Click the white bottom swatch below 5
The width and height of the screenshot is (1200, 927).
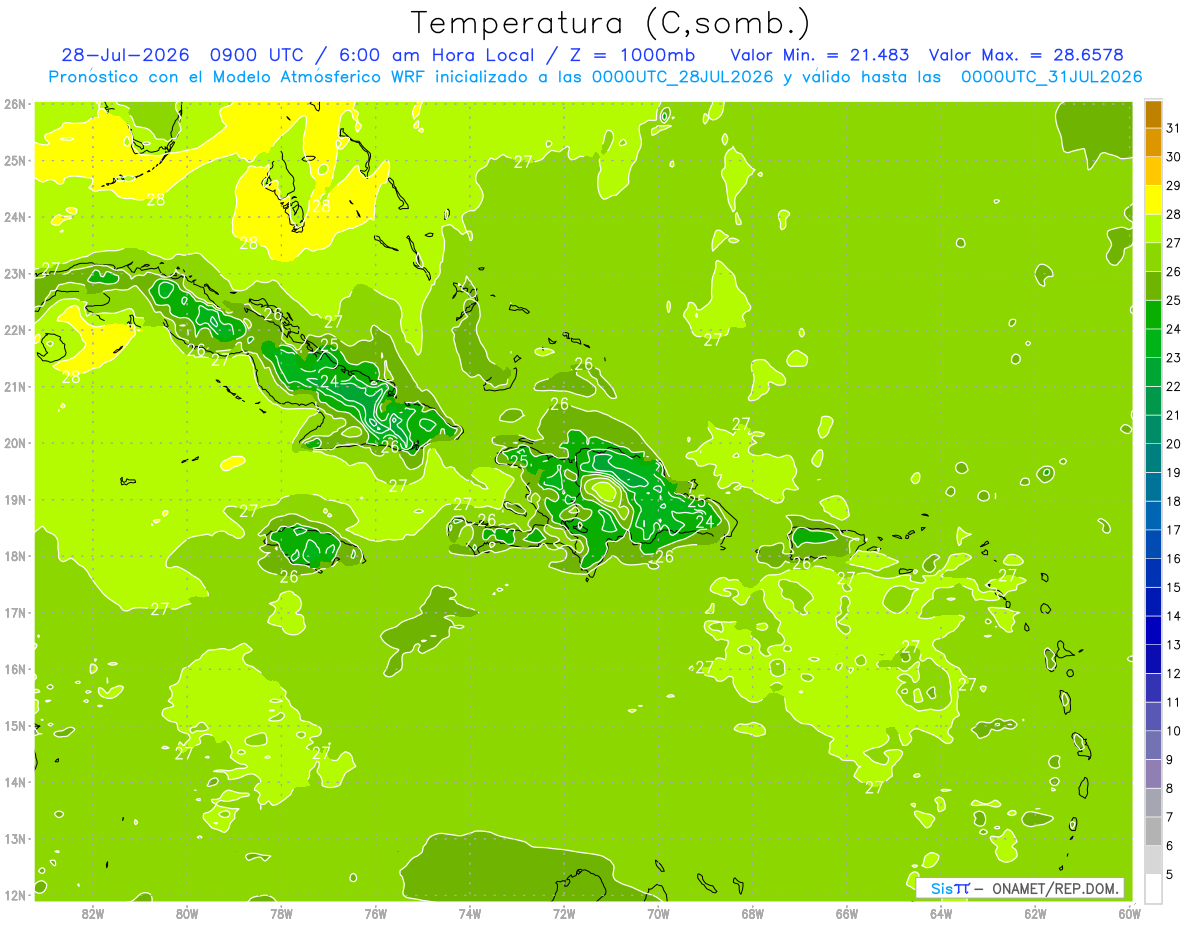click(x=1153, y=888)
